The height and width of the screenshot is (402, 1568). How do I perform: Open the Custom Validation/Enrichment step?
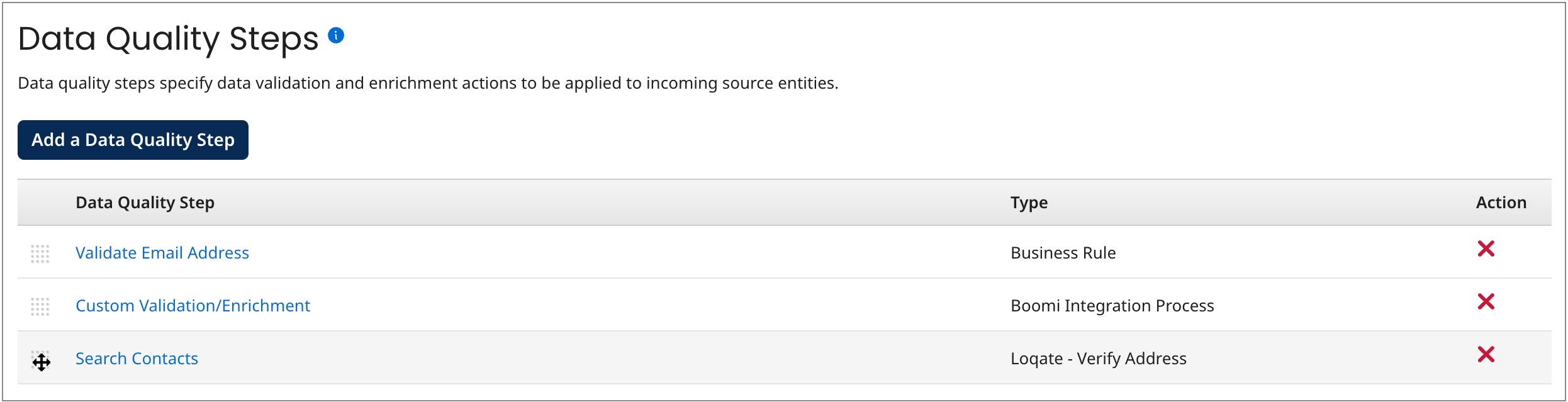coord(193,306)
